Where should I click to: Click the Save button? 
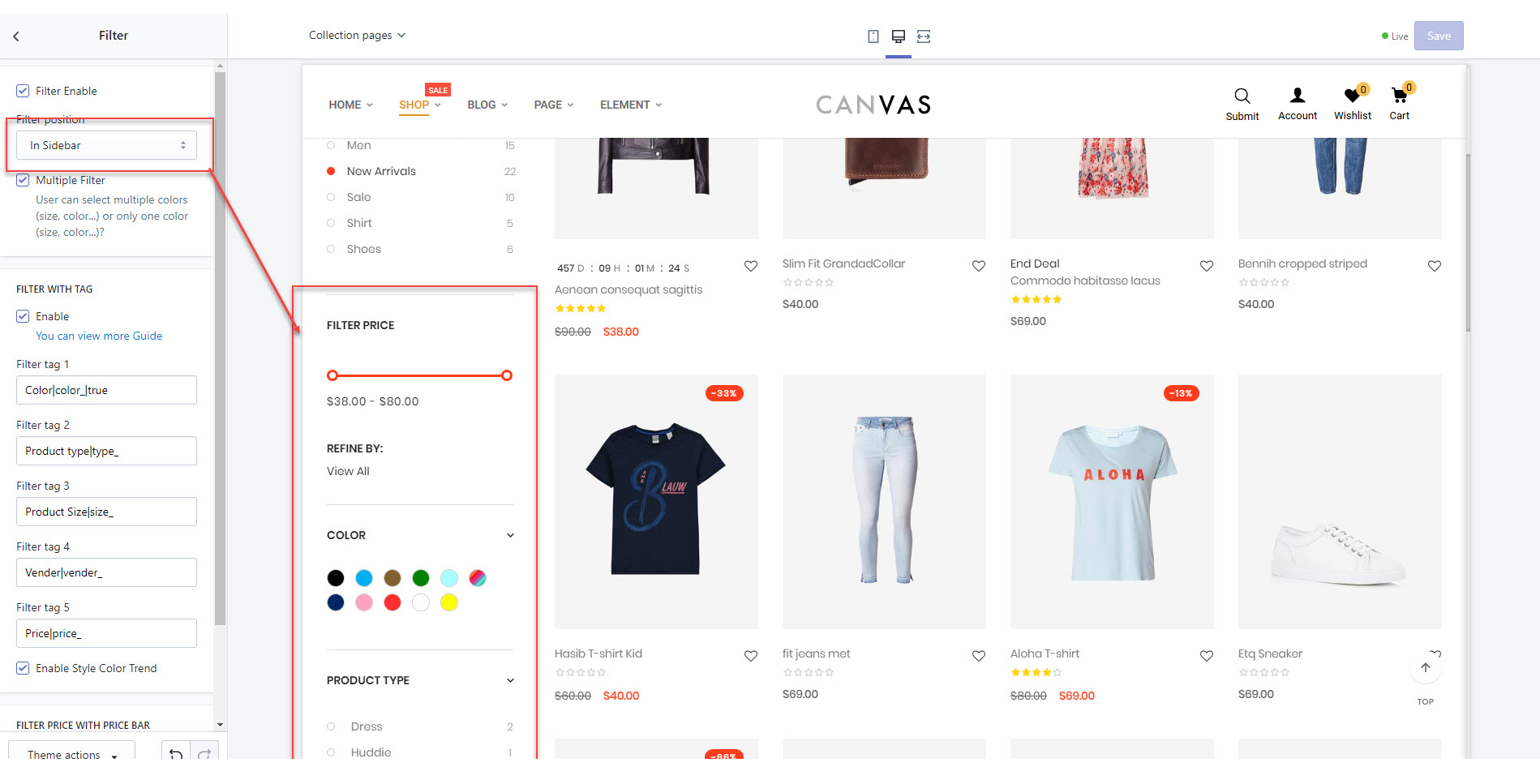[1439, 36]
